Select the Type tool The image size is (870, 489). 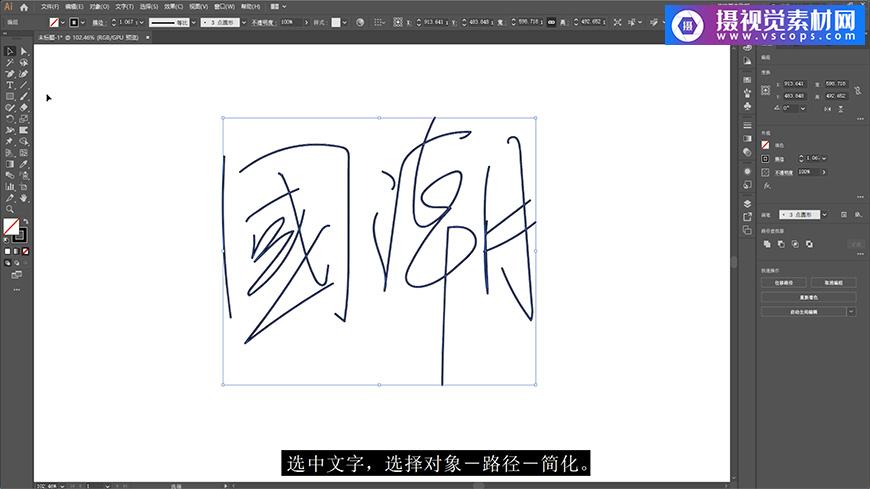tap(9, 85)
